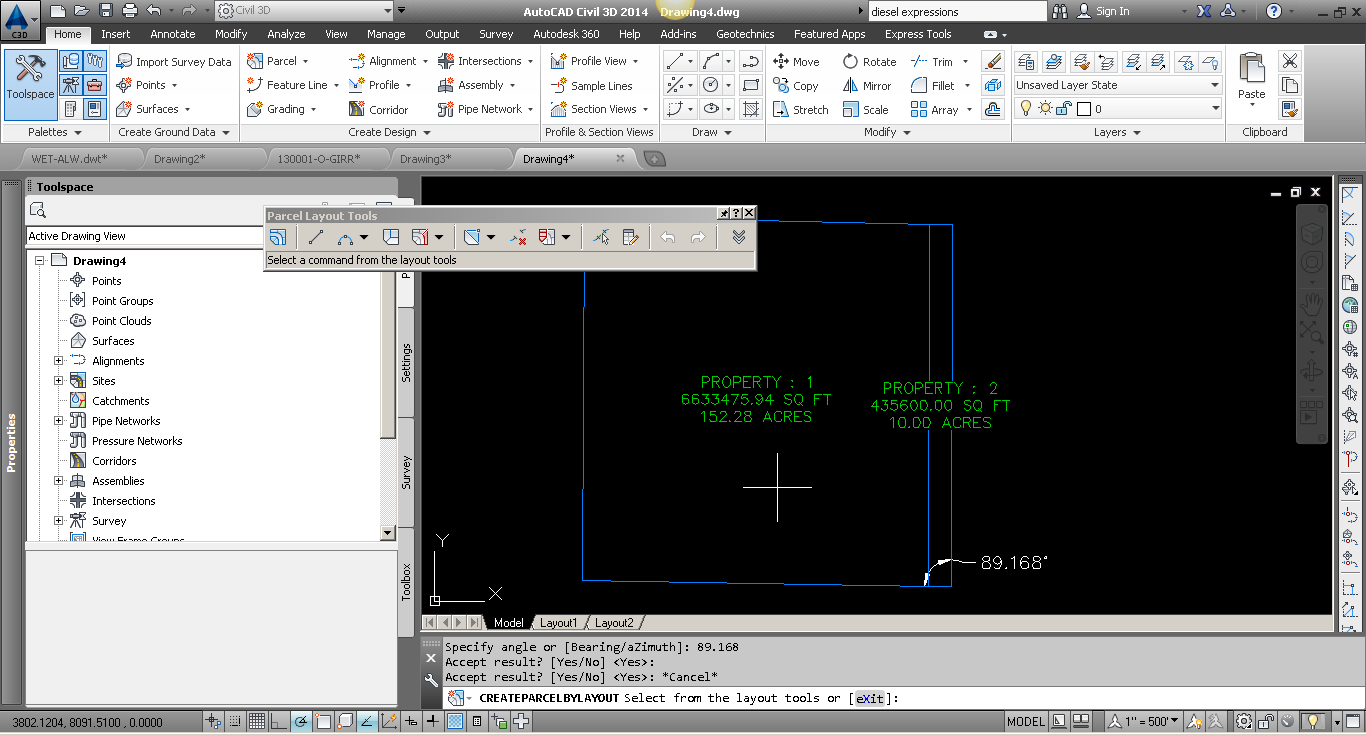Open slide line create tool dropdown arrow
The height and width of the screenshot is (736, 1366).
(438, 237)
